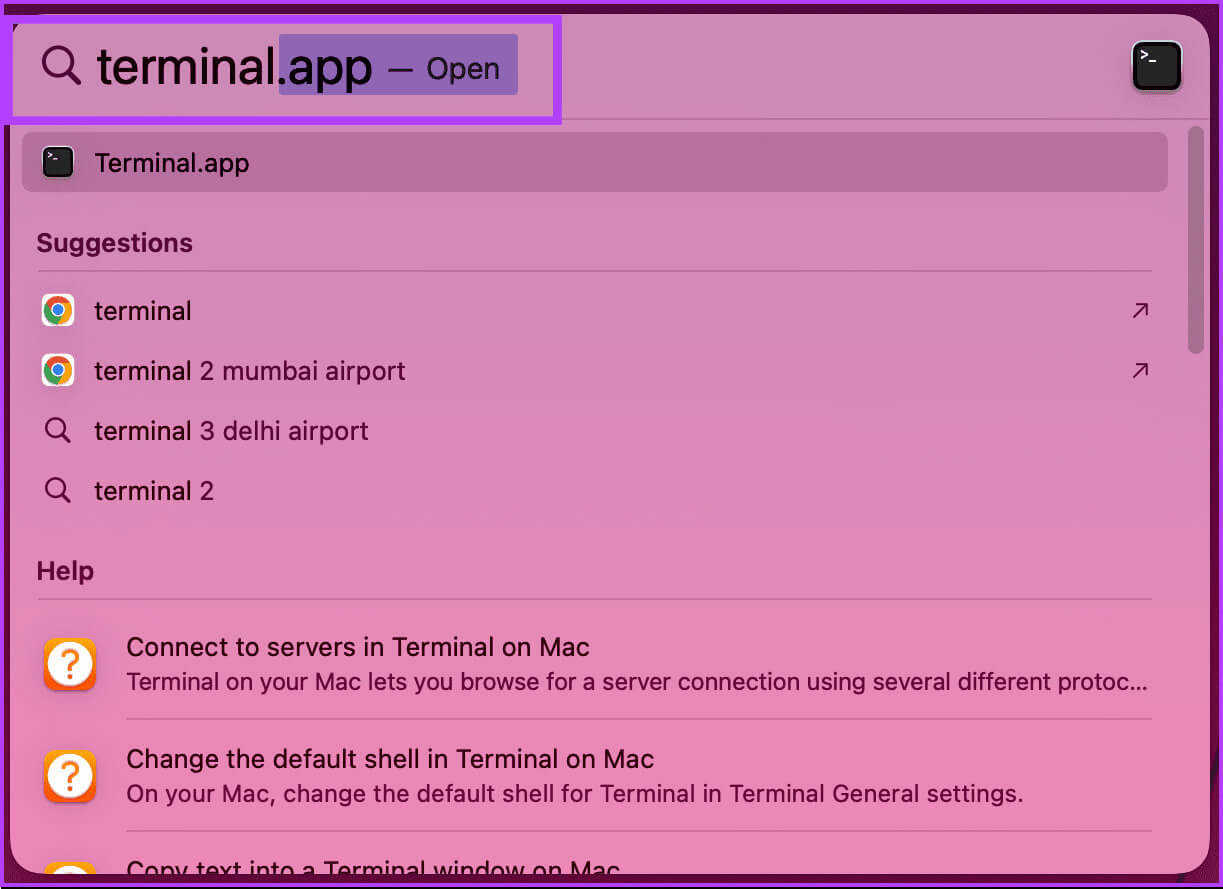Click help icon for 'Change the default shell'
The height and width of the screenshot is (889, 1223).
70,776
